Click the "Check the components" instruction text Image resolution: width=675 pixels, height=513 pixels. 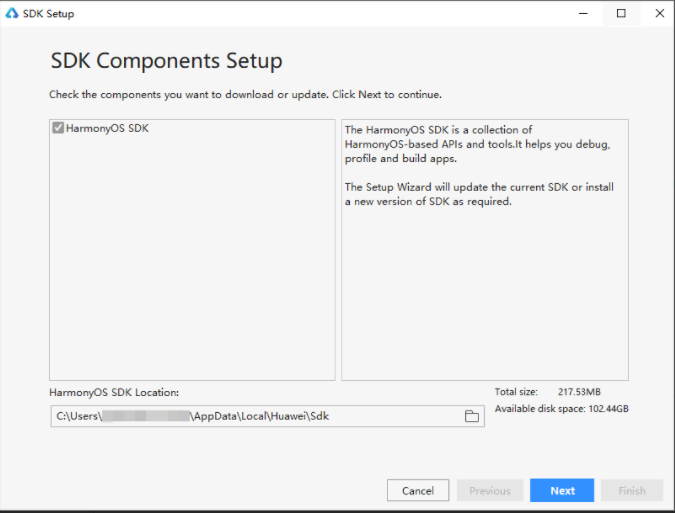[245, 95]
